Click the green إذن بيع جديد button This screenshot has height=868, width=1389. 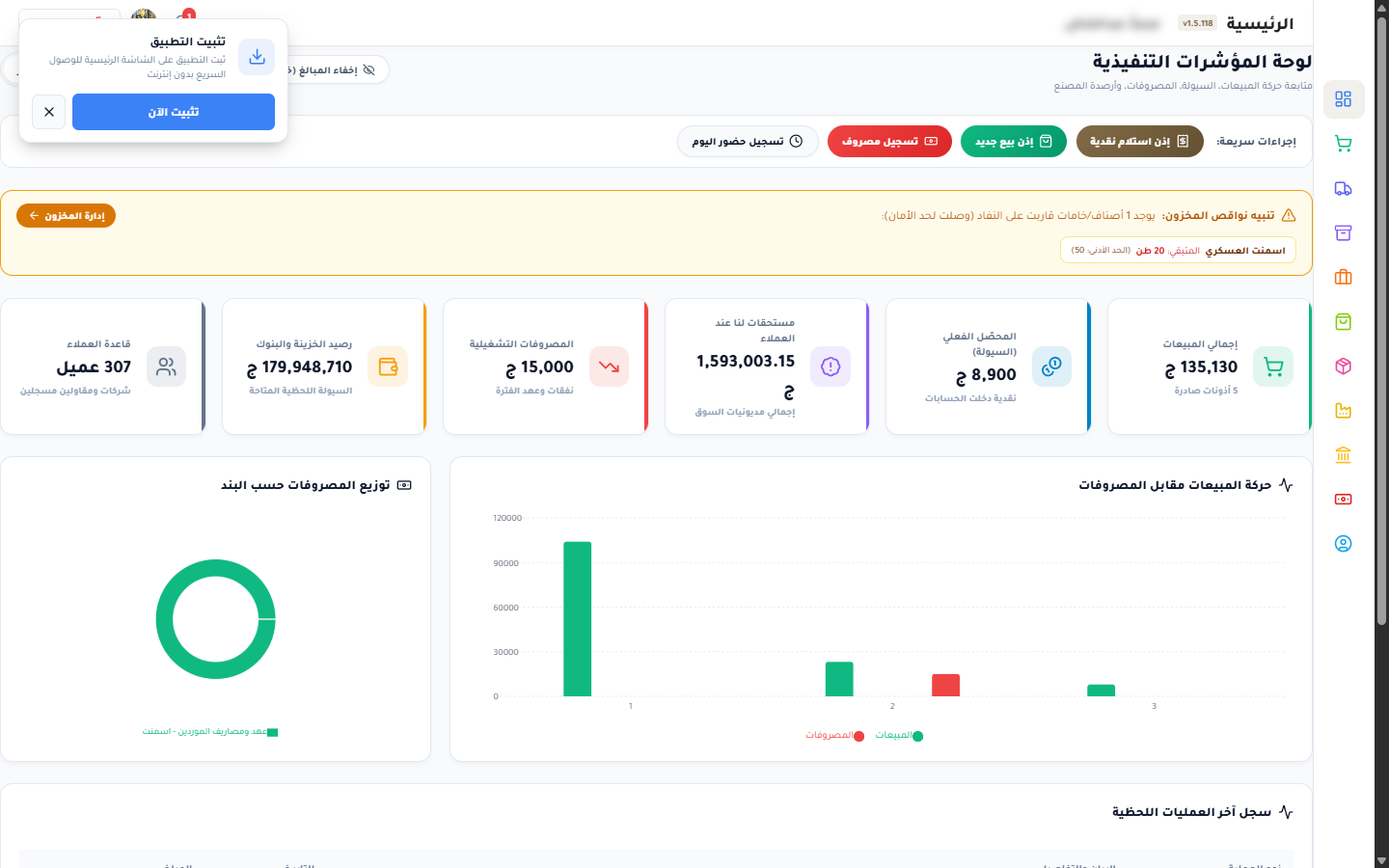click(1013, 141)
